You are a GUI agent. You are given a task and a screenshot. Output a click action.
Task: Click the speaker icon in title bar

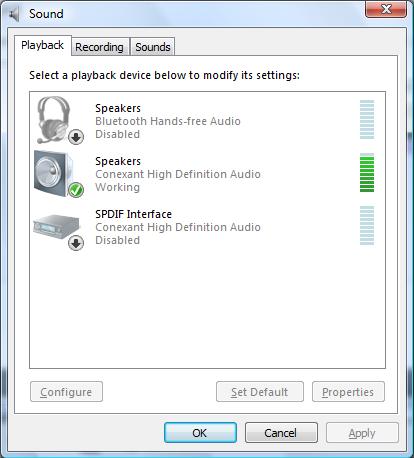[x=14, y=14]
